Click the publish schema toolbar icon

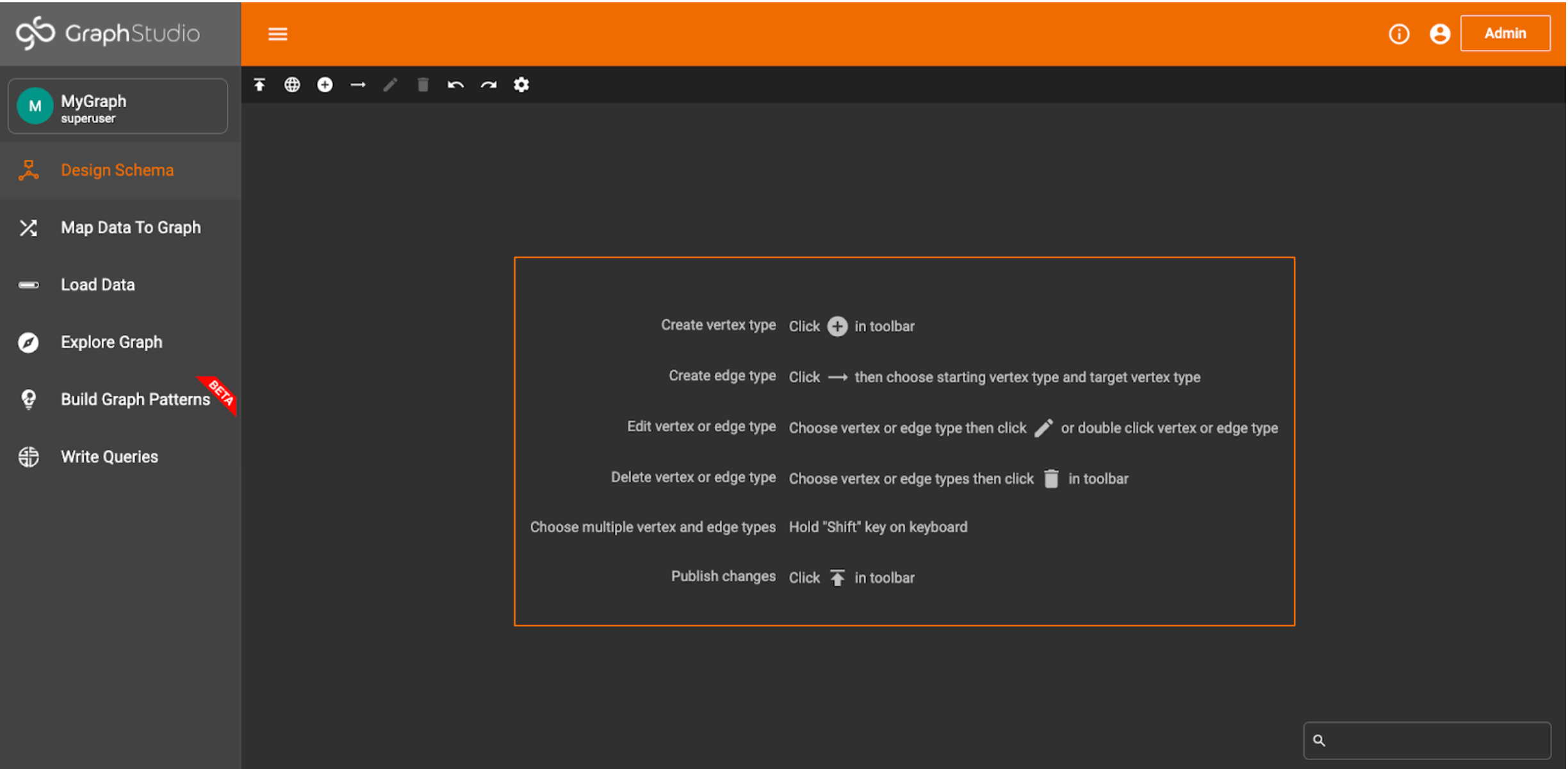point(259,85)
